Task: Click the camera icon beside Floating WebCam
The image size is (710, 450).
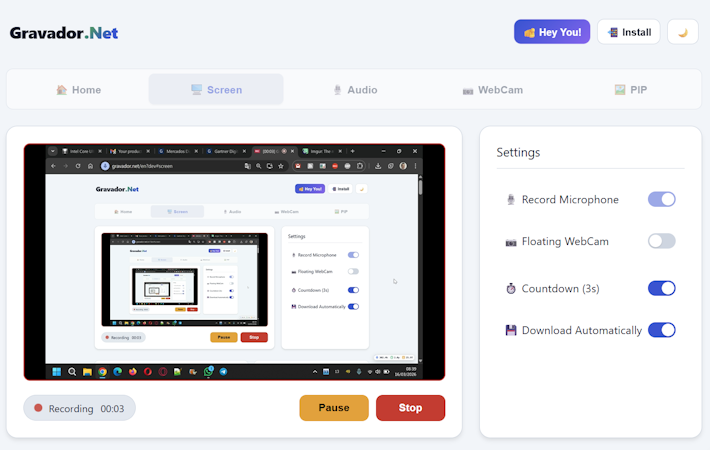Action: [511, 243]
